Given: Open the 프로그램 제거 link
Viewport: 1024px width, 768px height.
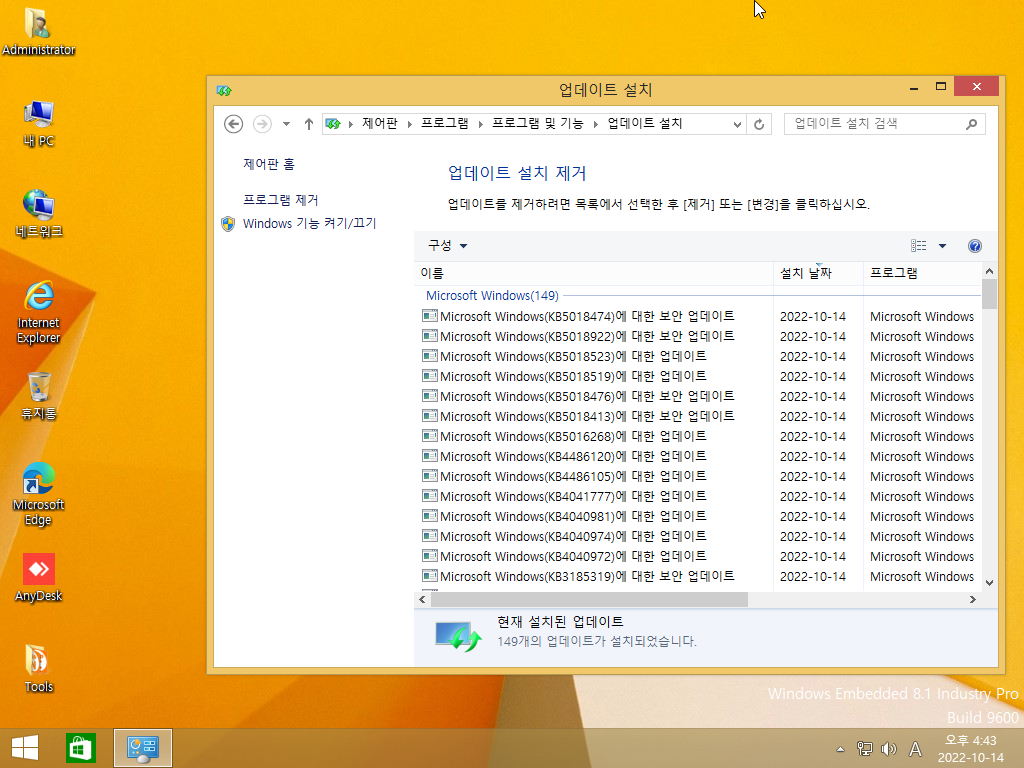Looking at the screenshot, I should coord(281,200).
